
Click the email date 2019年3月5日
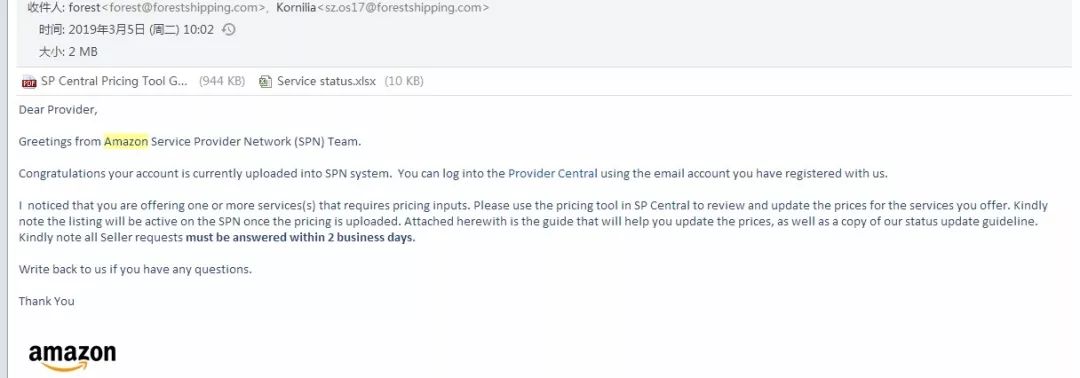(x=107, y=30)
